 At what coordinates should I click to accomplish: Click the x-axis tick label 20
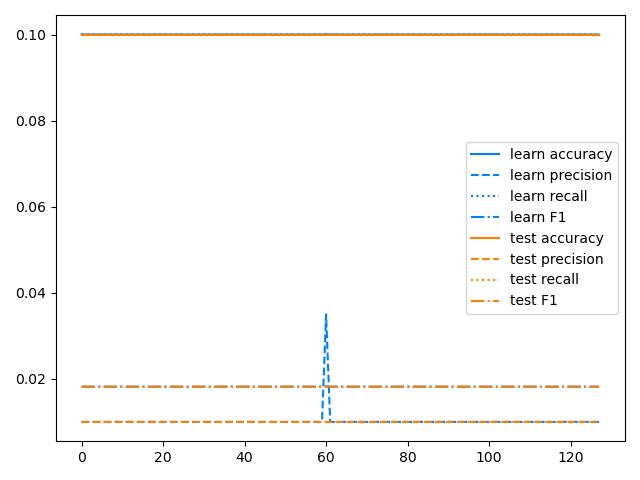(x=163, y=458)
